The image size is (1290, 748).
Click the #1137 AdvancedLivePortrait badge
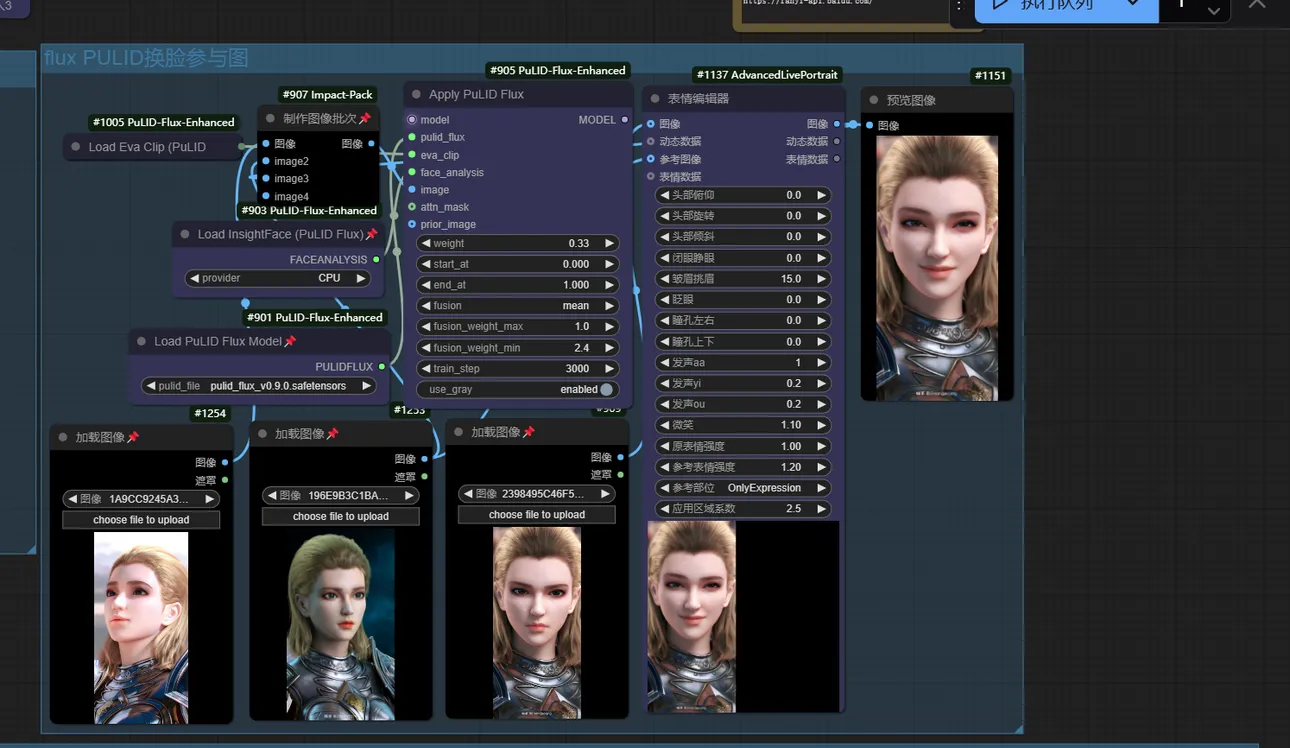point(767,75)
